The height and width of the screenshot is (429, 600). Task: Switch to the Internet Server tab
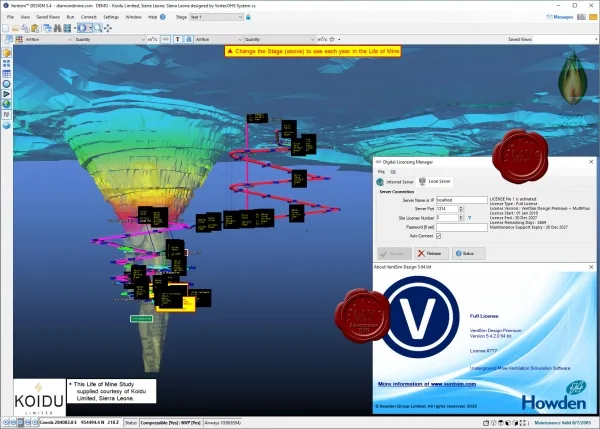pos(396,182)
